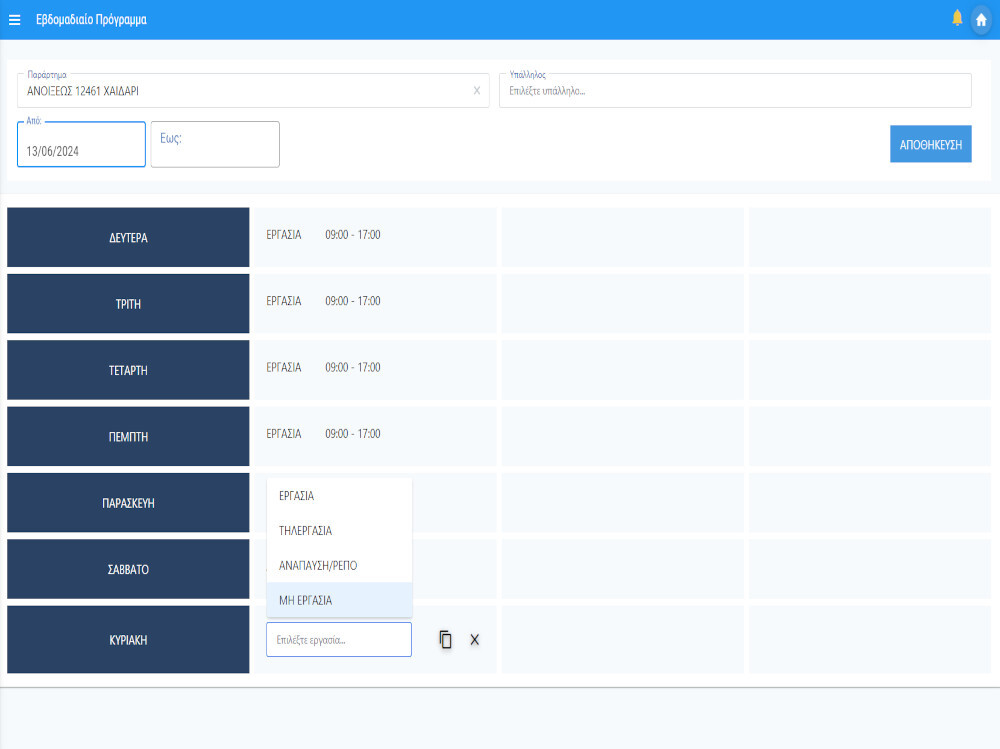The height and width of the screenshot is (749, 1000).
Task: Click the copy icon in ΚΥΡΙΑΚΗ row
Action: click(x=446, y=640)
